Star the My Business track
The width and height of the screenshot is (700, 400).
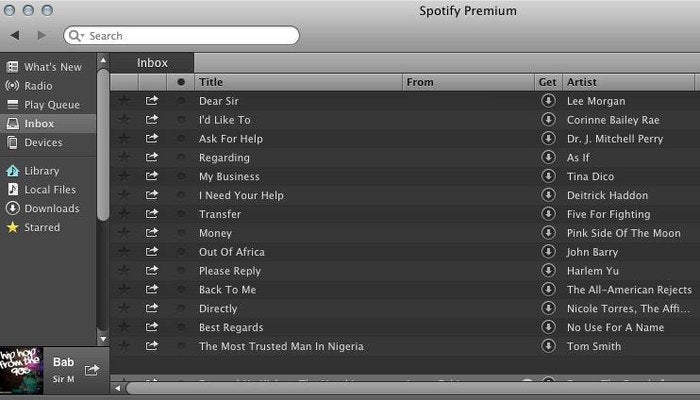(x=124, y=176)
